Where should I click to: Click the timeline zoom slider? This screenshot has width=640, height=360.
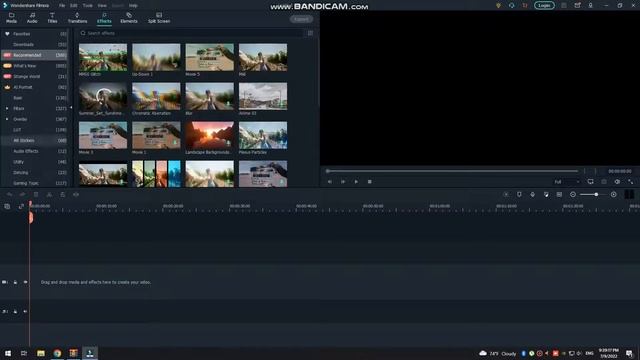593,195
